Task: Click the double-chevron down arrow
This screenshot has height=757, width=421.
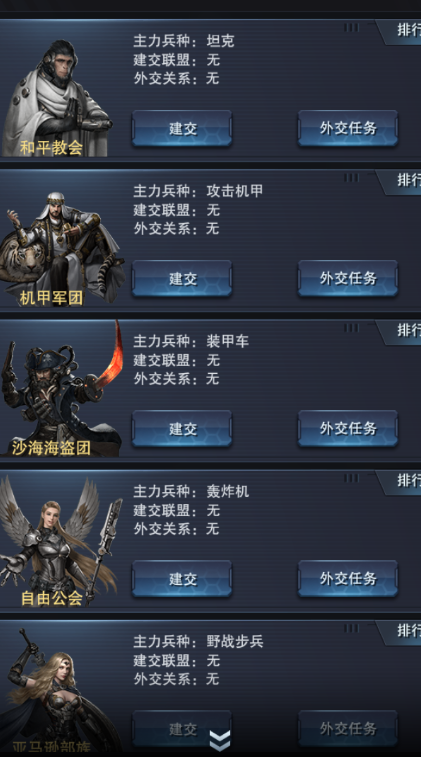Action: [220, 741]
